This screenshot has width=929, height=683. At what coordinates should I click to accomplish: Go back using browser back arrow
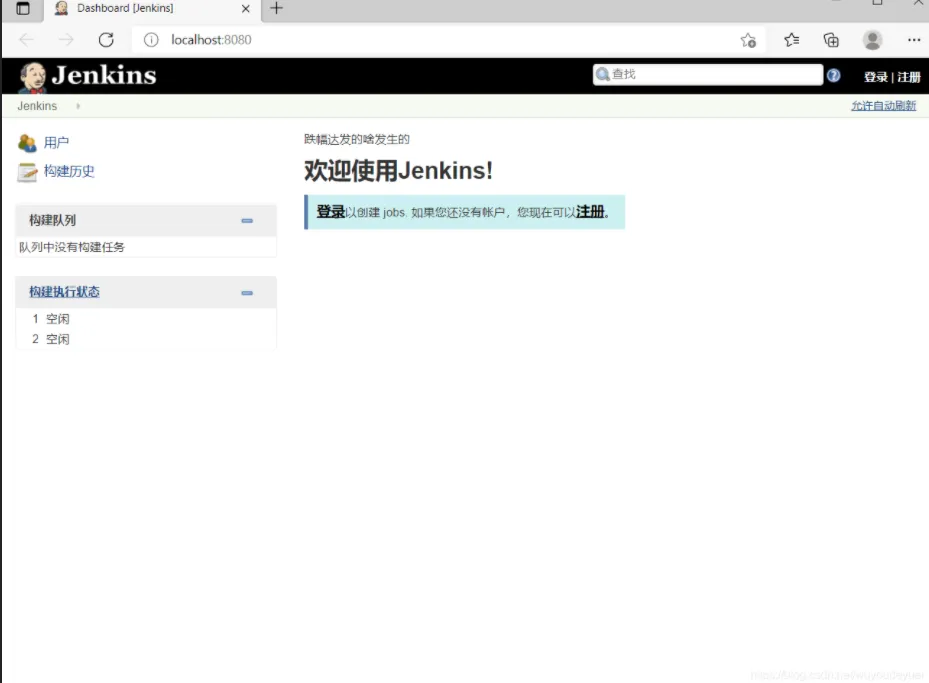pyautogui.click(x=27, y=40)
